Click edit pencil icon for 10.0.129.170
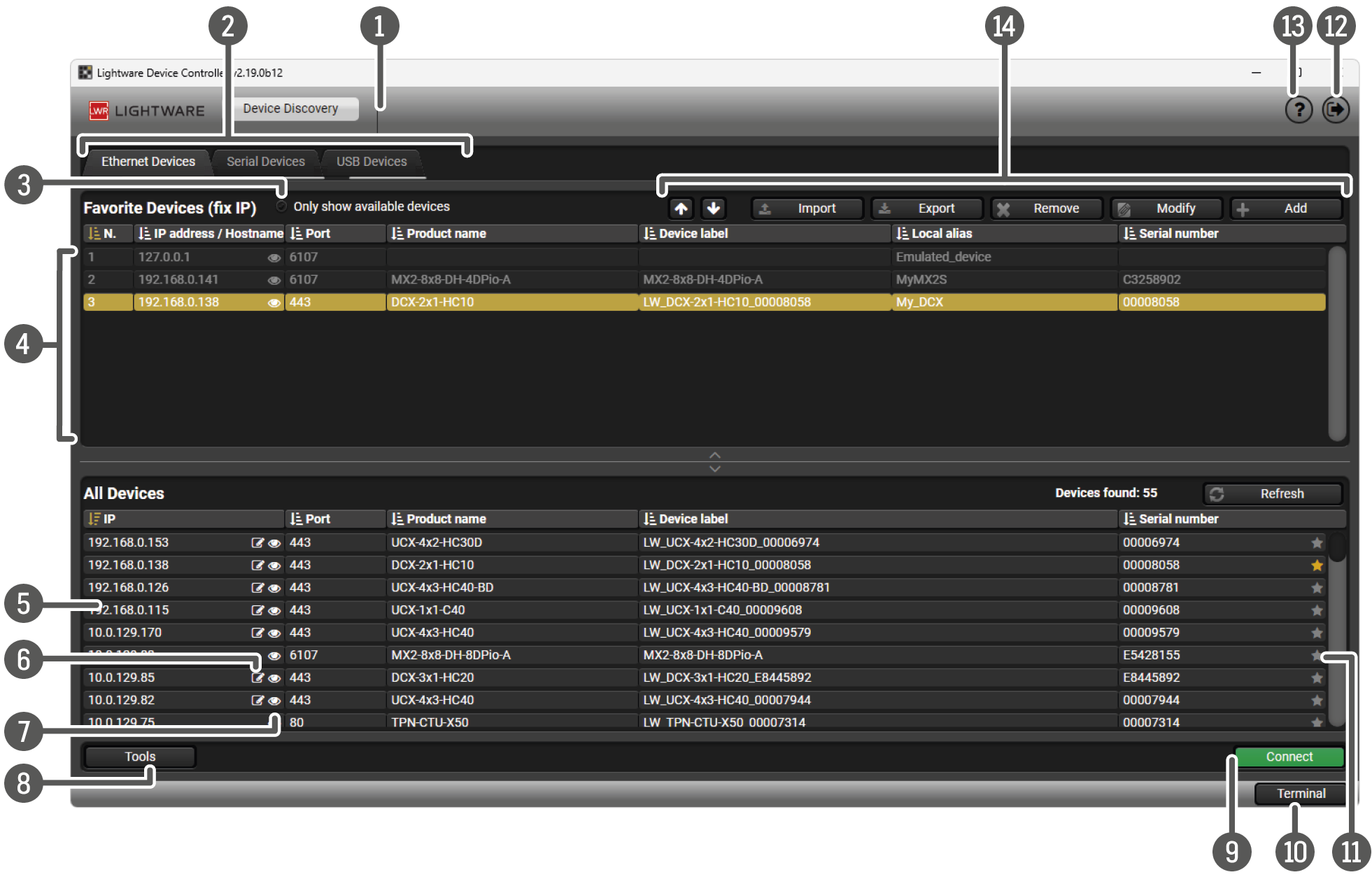The image size is (1372, 877). tap(257, 633)
